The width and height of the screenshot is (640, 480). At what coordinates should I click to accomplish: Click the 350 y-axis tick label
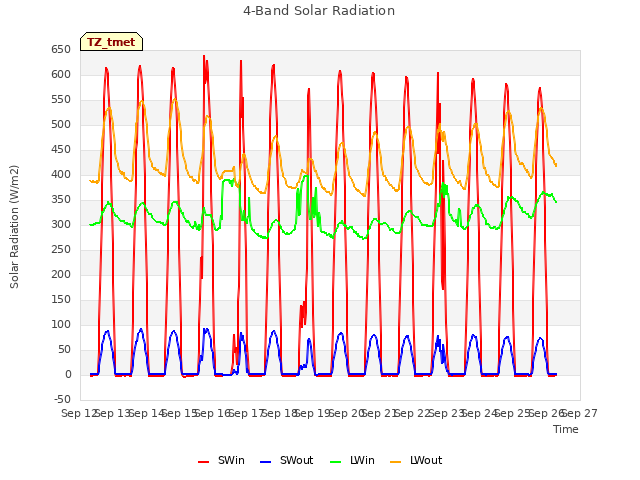(x=61, y=200)
